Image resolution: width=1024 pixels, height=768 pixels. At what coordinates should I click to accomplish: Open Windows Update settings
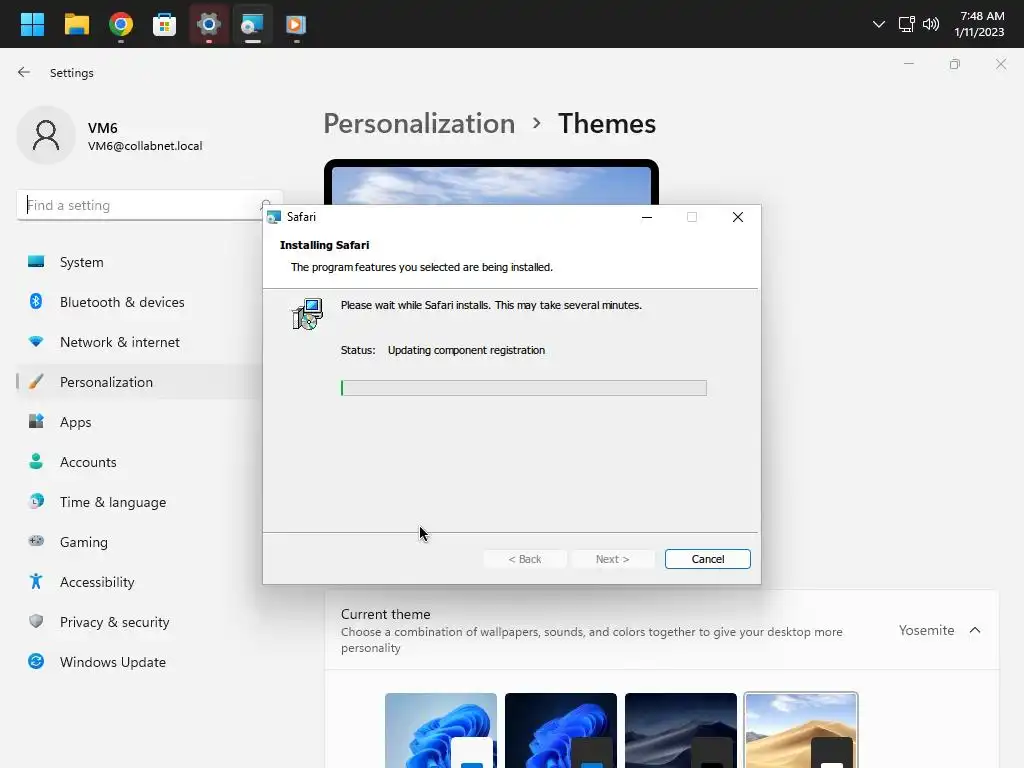(139, 662)
